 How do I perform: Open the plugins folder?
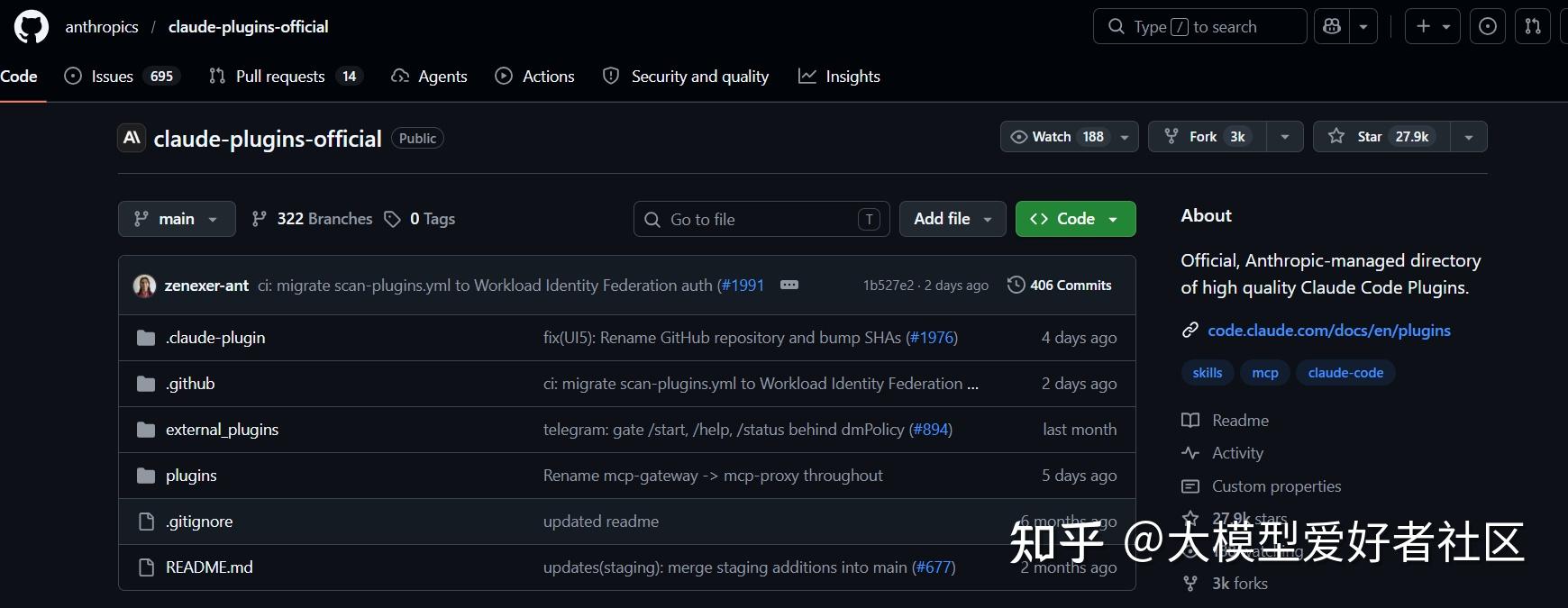point(191,476)
